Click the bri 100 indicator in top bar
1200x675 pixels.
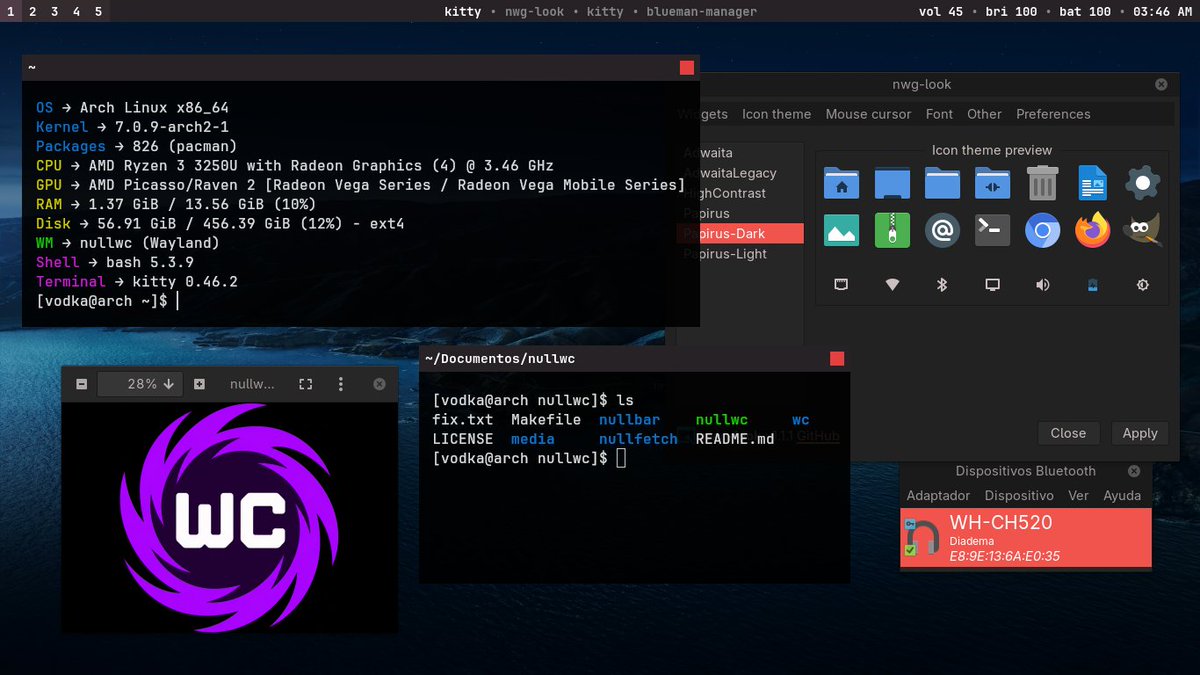(1009, 12)
